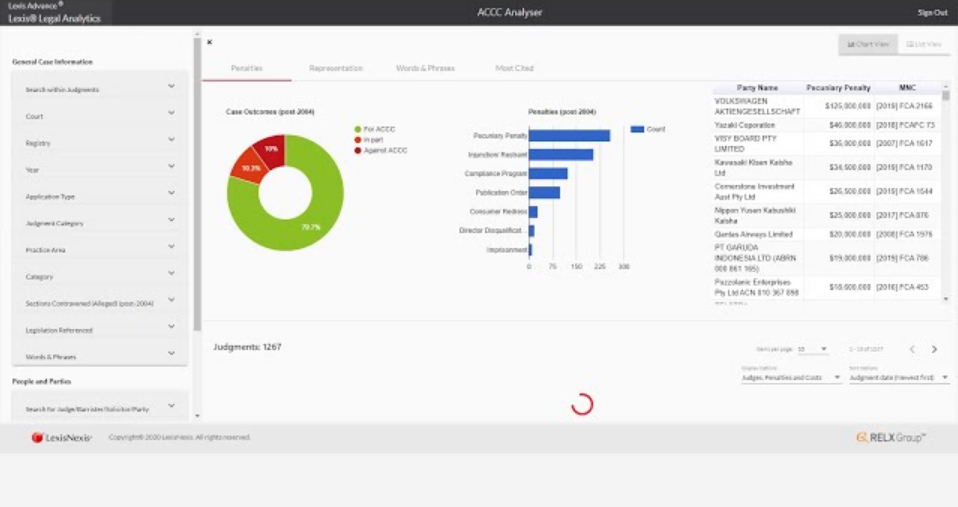Sort table by MNC header
The image size is (958, 507).
(x=907, y=88)
